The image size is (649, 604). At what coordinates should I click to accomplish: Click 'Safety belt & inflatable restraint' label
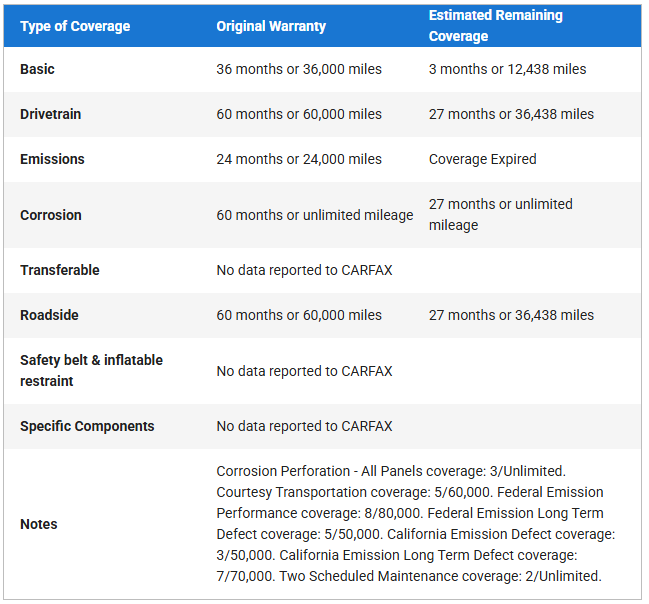91,370
